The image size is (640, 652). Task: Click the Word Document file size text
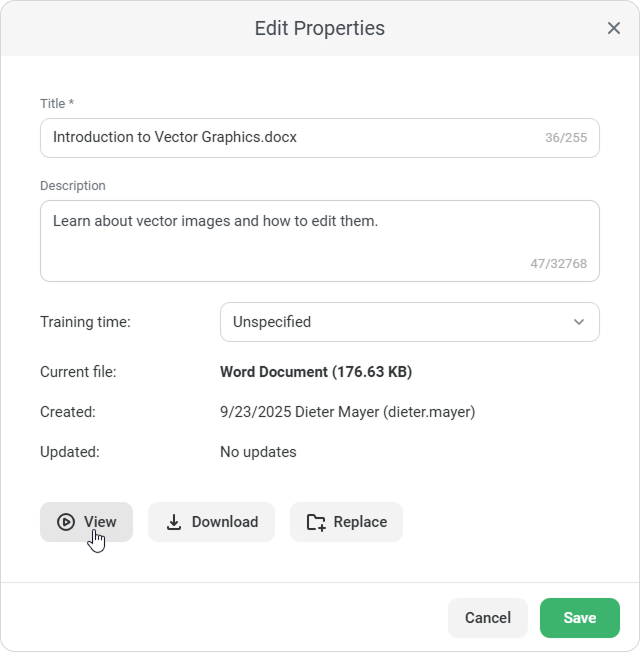pyautogui.click(x=316, y=372)
